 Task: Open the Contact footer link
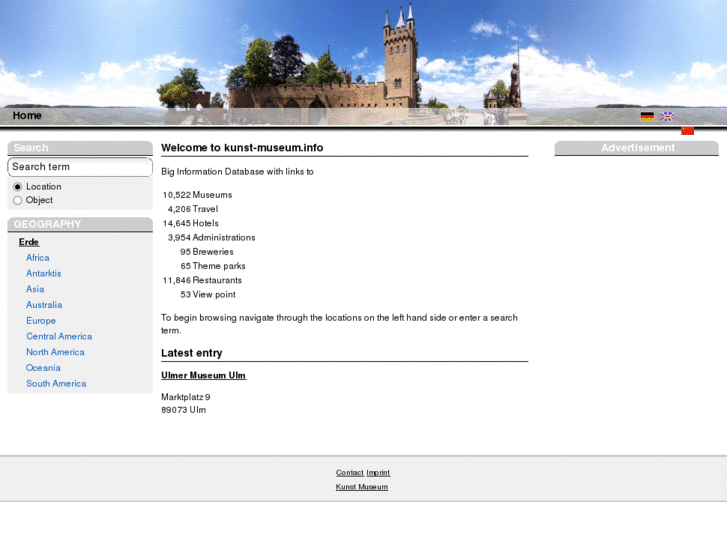point(350,473)
